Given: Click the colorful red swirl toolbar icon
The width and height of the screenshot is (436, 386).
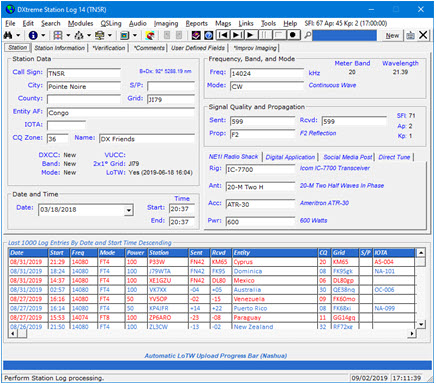Looking at the screenshot, I should 150,35.
